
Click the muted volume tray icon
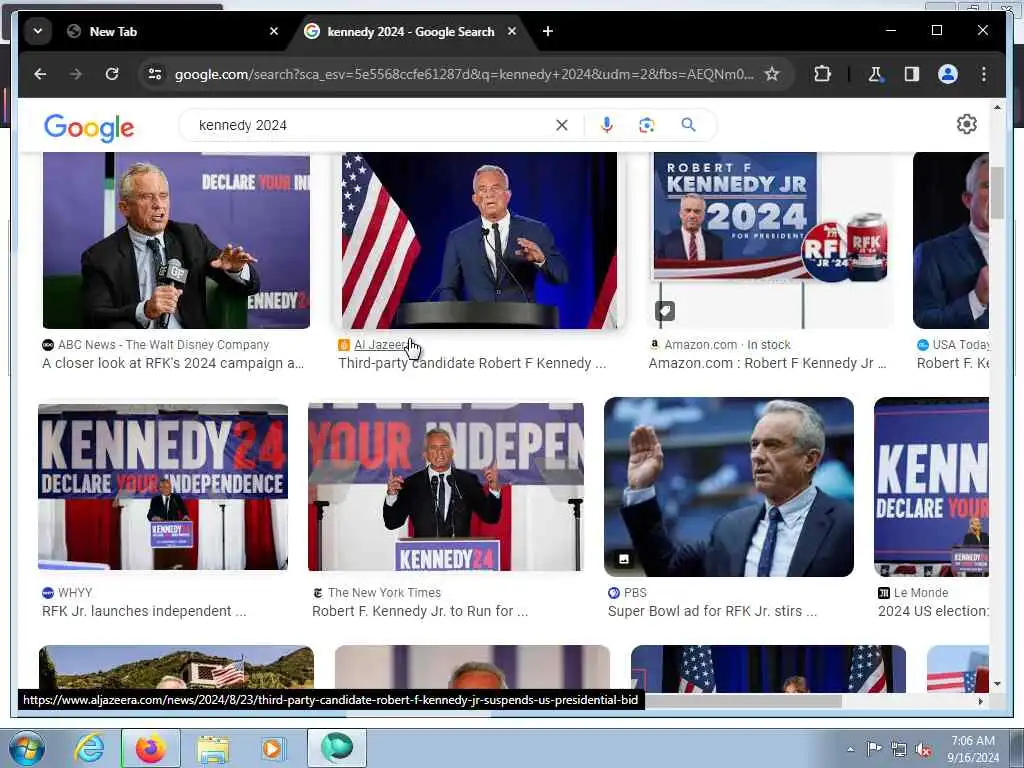pyautogui.click(x=923, y=750)
